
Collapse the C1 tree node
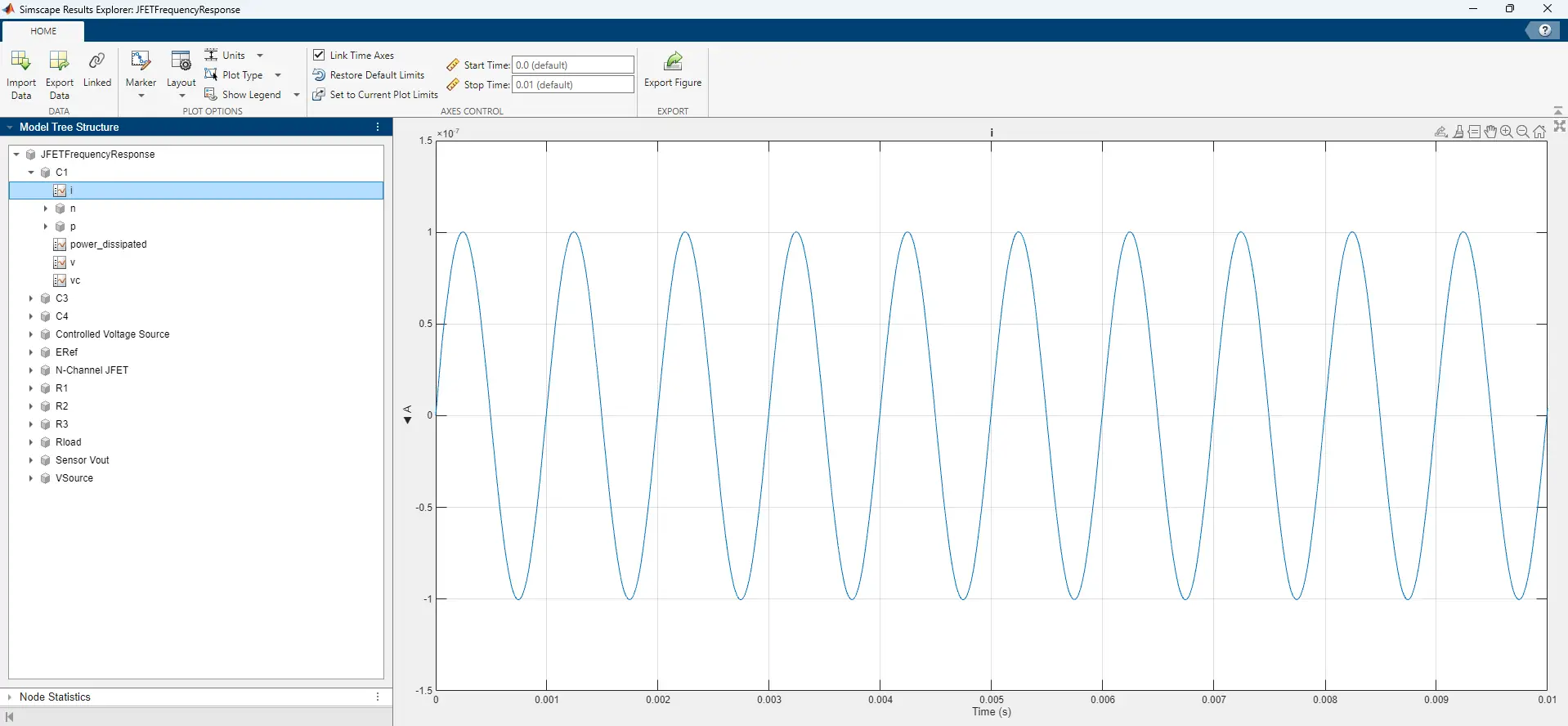click(x=31, y=173)
